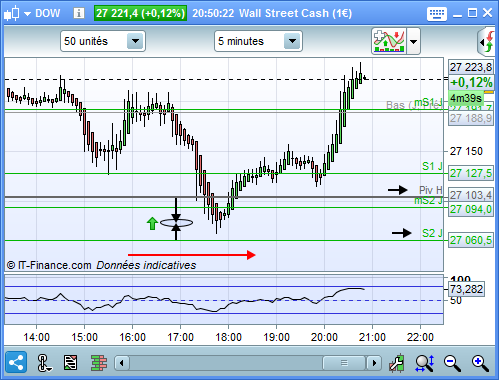499x380 pixels.
Task: Click the scroll left arrow
Action: 122,363
